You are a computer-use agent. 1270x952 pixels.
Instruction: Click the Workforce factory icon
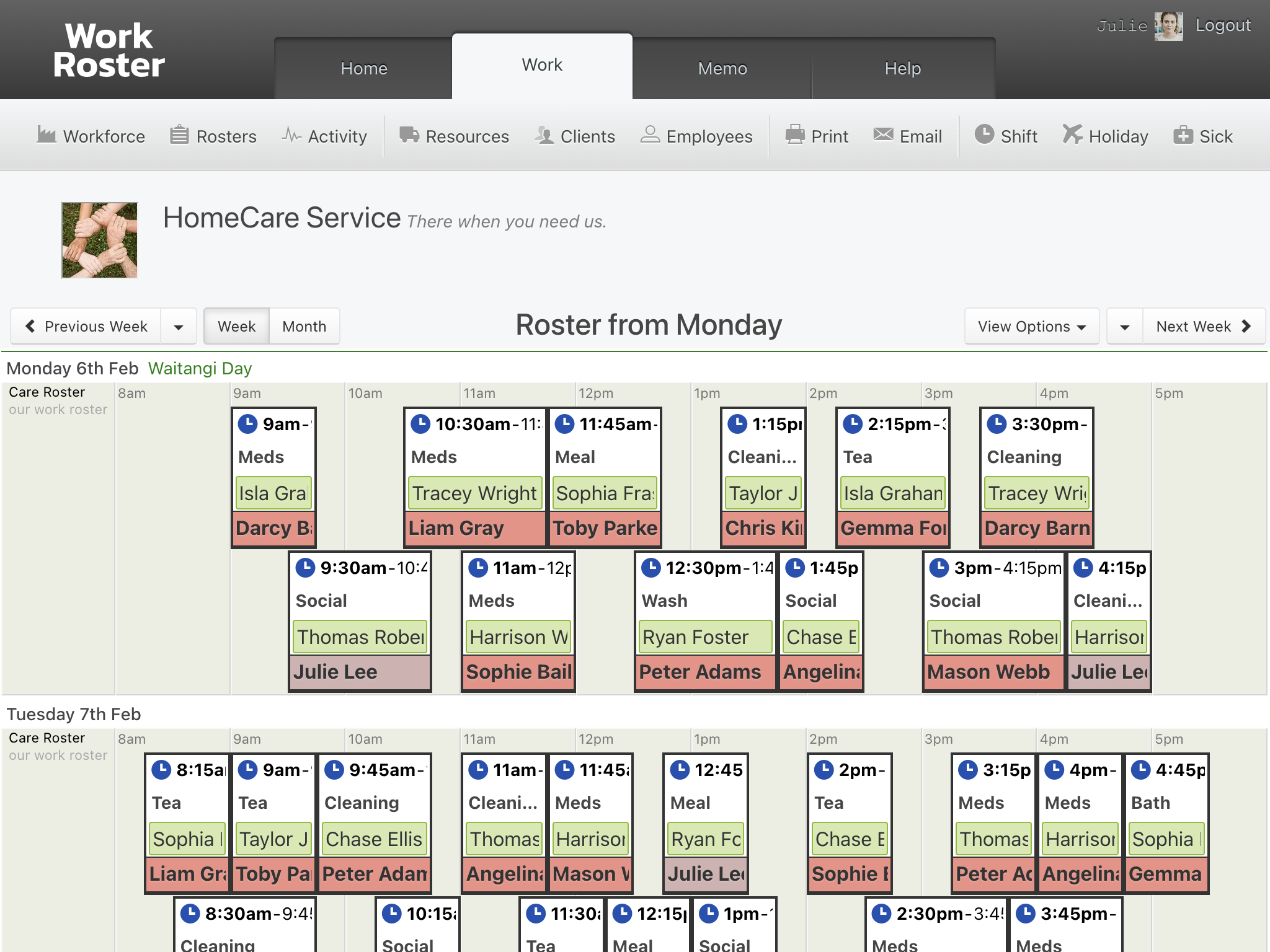click(47, 135)
